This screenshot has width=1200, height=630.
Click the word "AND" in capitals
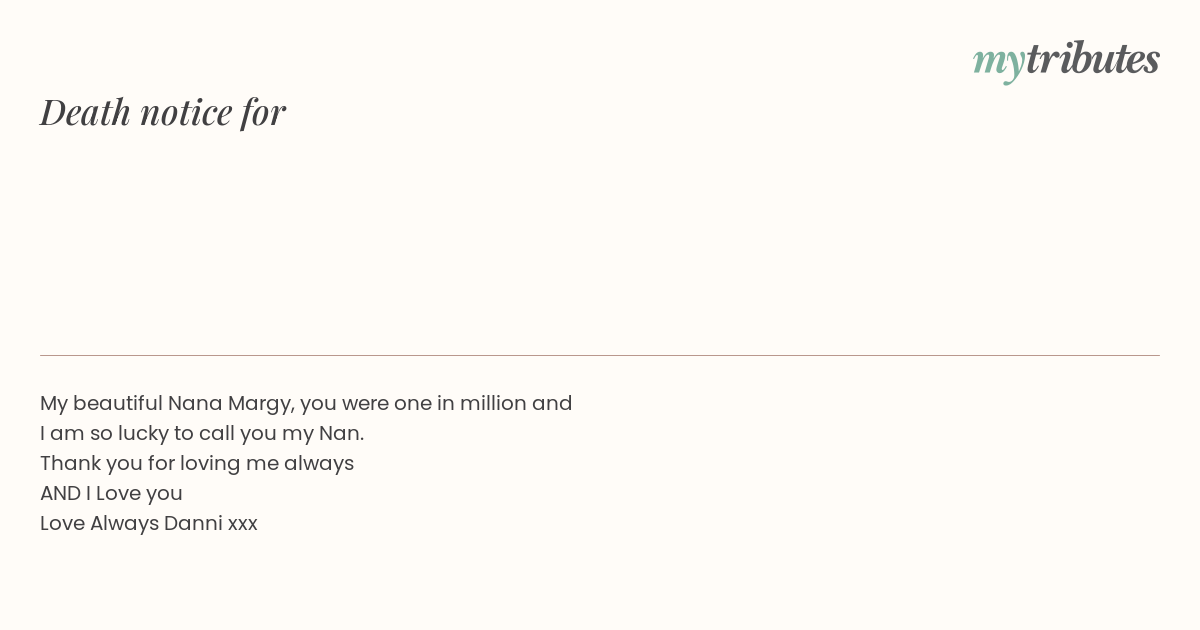pos(60,493)
